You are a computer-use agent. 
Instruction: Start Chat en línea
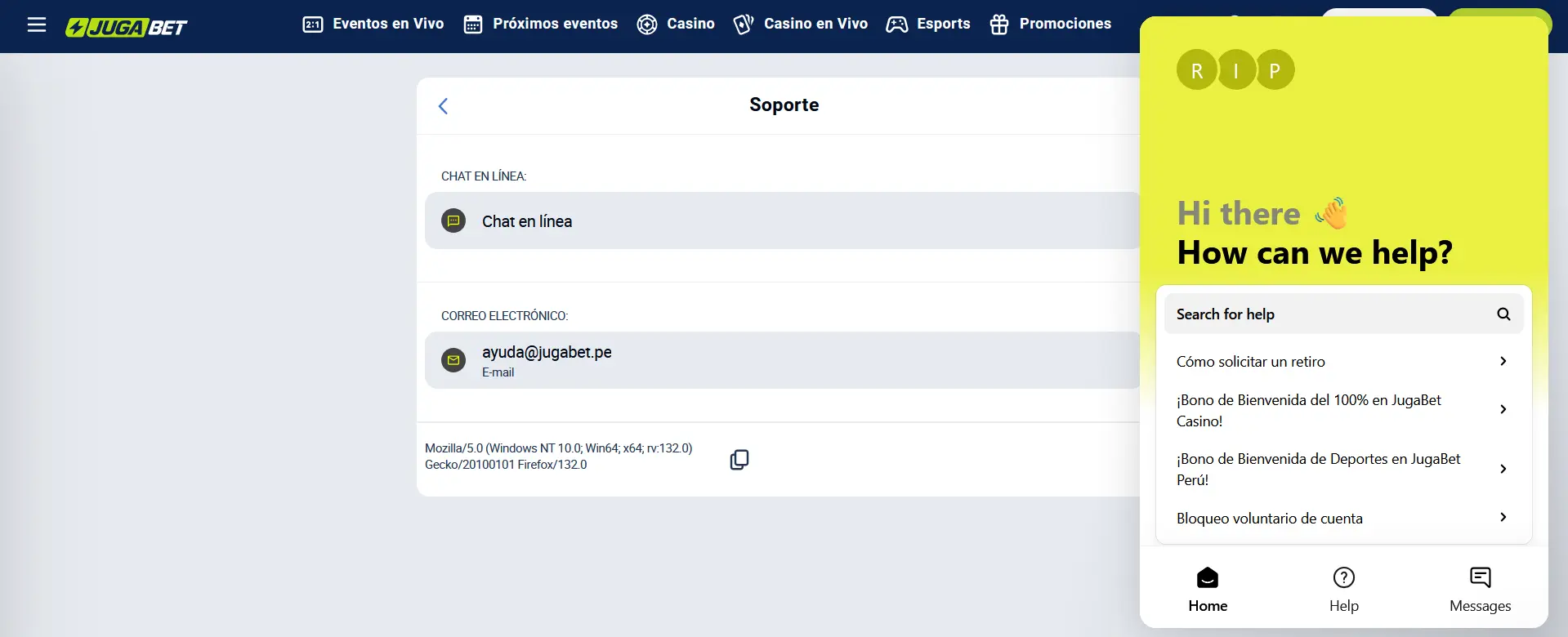pos(783,220)
